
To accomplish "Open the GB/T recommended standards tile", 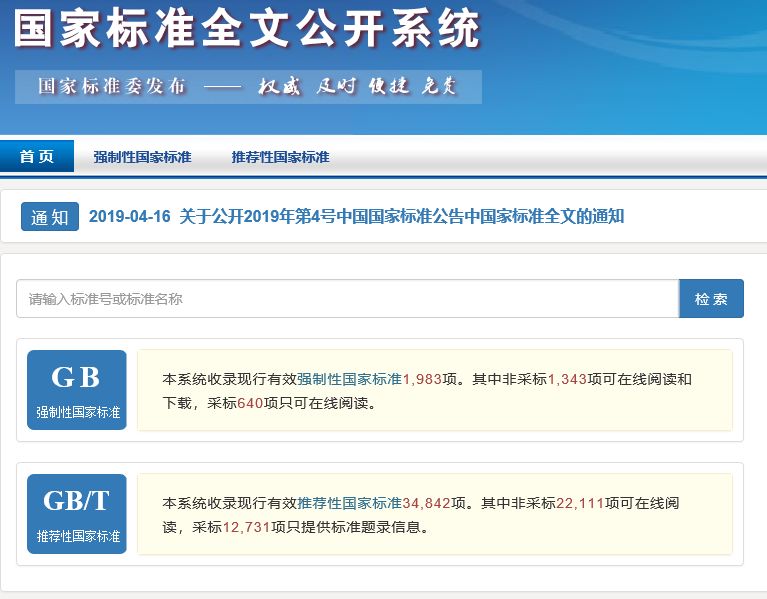I will tap(77, 514).
